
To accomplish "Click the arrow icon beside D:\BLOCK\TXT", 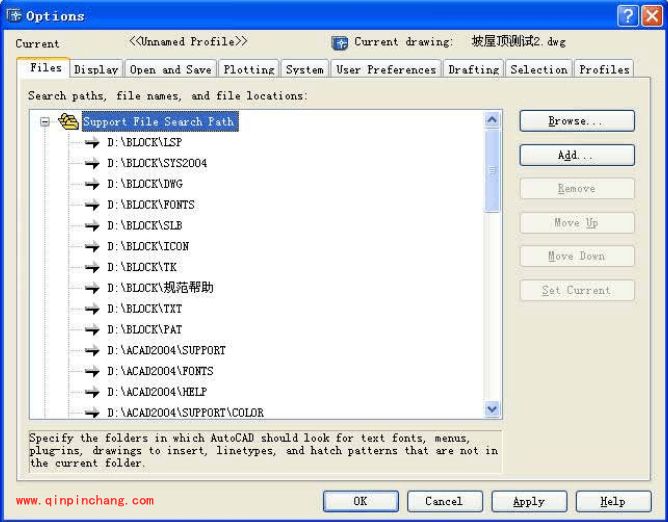I will 92,309.
